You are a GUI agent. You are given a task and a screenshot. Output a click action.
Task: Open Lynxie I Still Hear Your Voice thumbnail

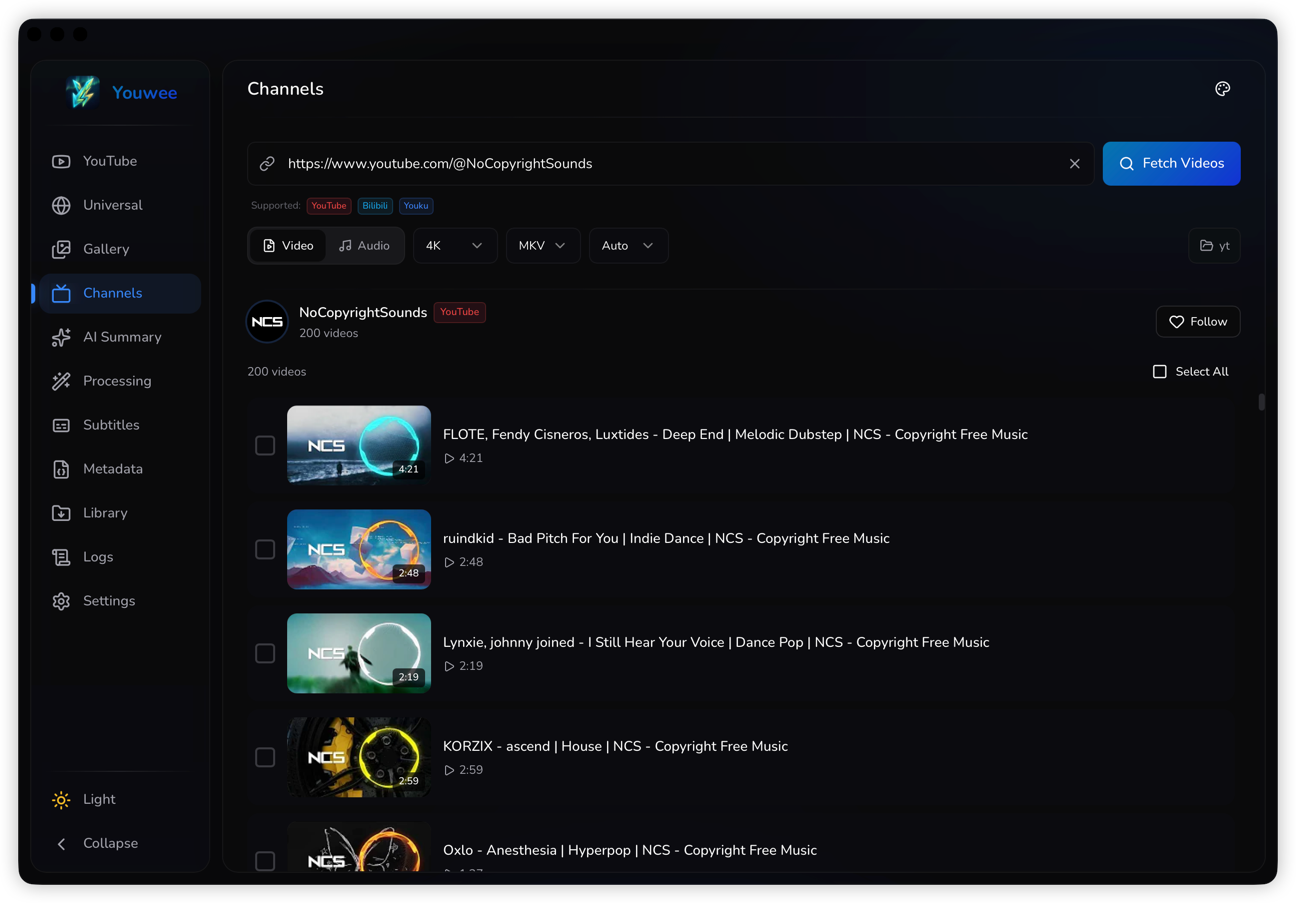pos(359,653)
